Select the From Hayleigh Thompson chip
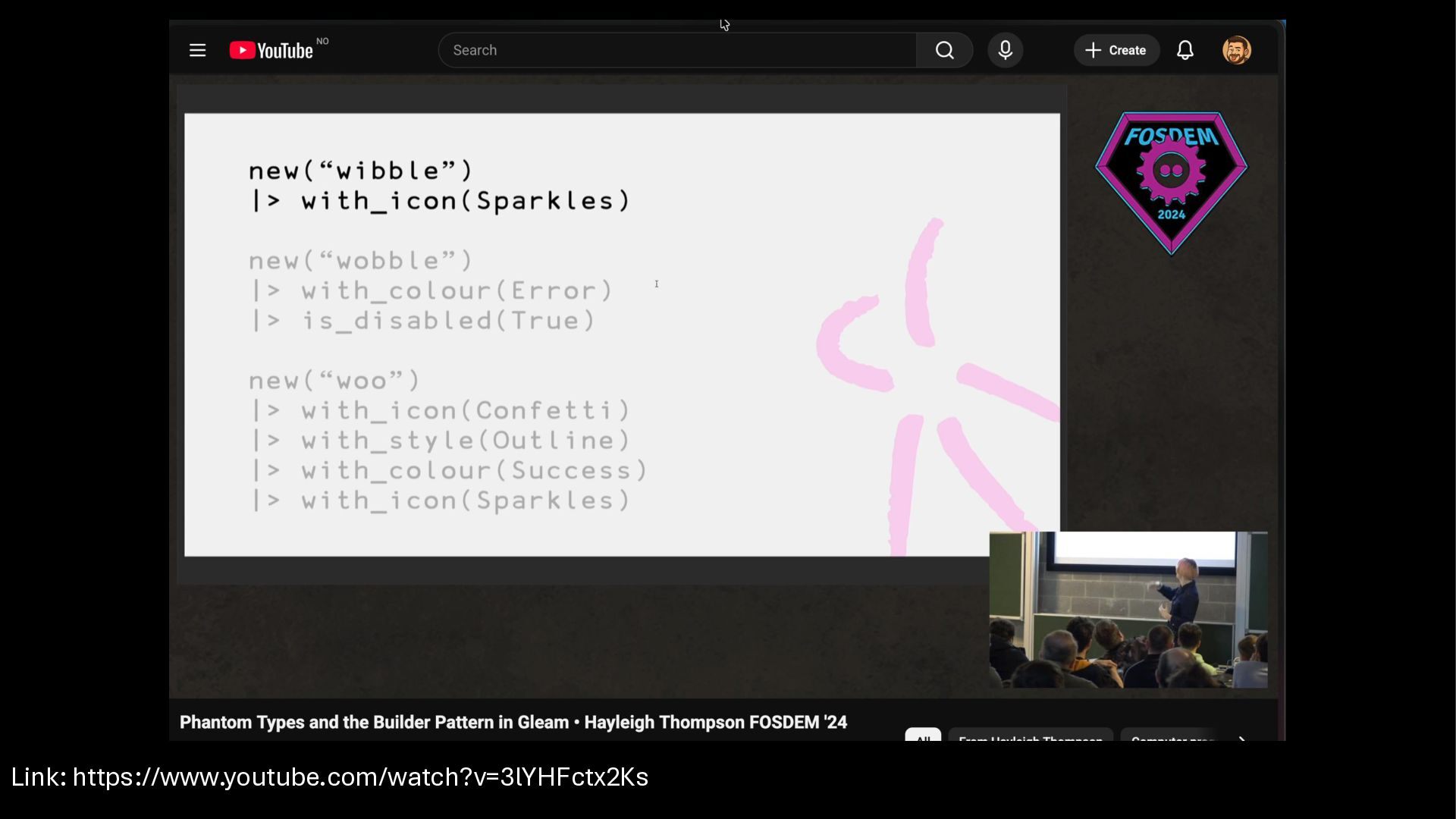 click(1030, 736)
